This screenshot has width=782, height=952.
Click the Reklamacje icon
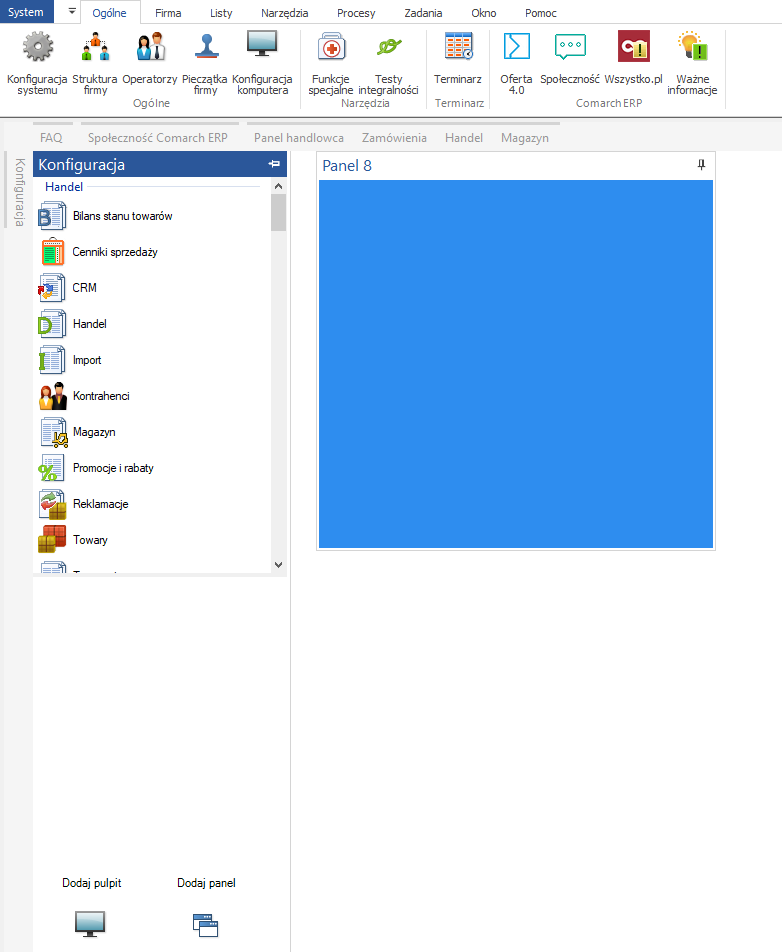pyautogui.click(x=53, y=505)
